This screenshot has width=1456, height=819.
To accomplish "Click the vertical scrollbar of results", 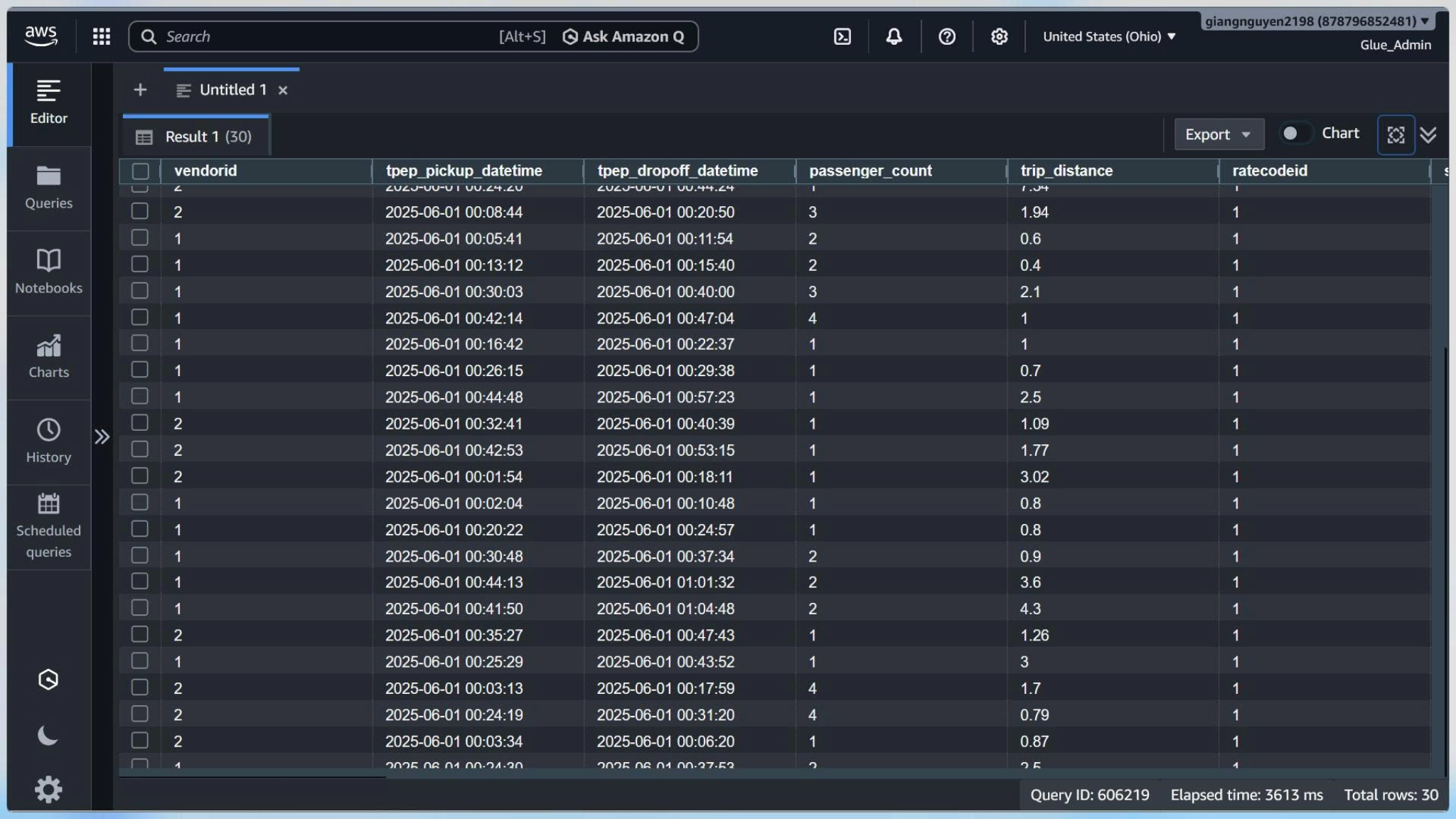I will pyautogui.click(x=1445, y=562).
